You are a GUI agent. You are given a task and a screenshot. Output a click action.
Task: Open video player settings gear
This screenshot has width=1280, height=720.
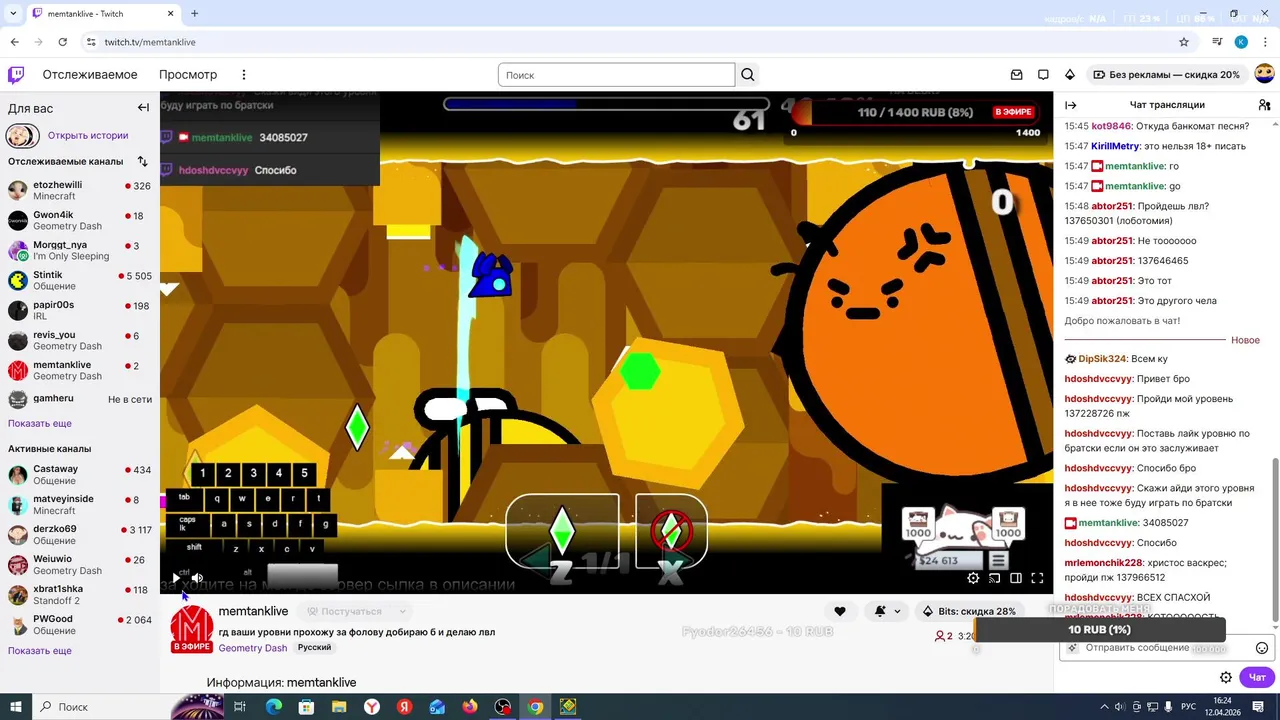[973, 578]
